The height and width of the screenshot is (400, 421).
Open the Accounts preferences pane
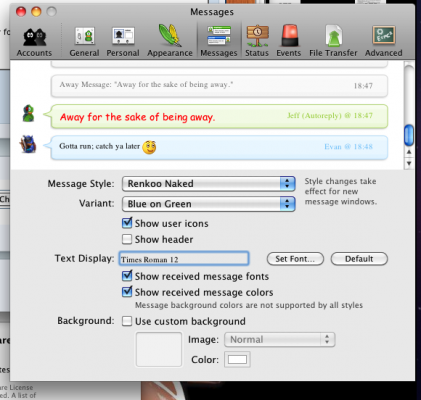coord(34,41)
